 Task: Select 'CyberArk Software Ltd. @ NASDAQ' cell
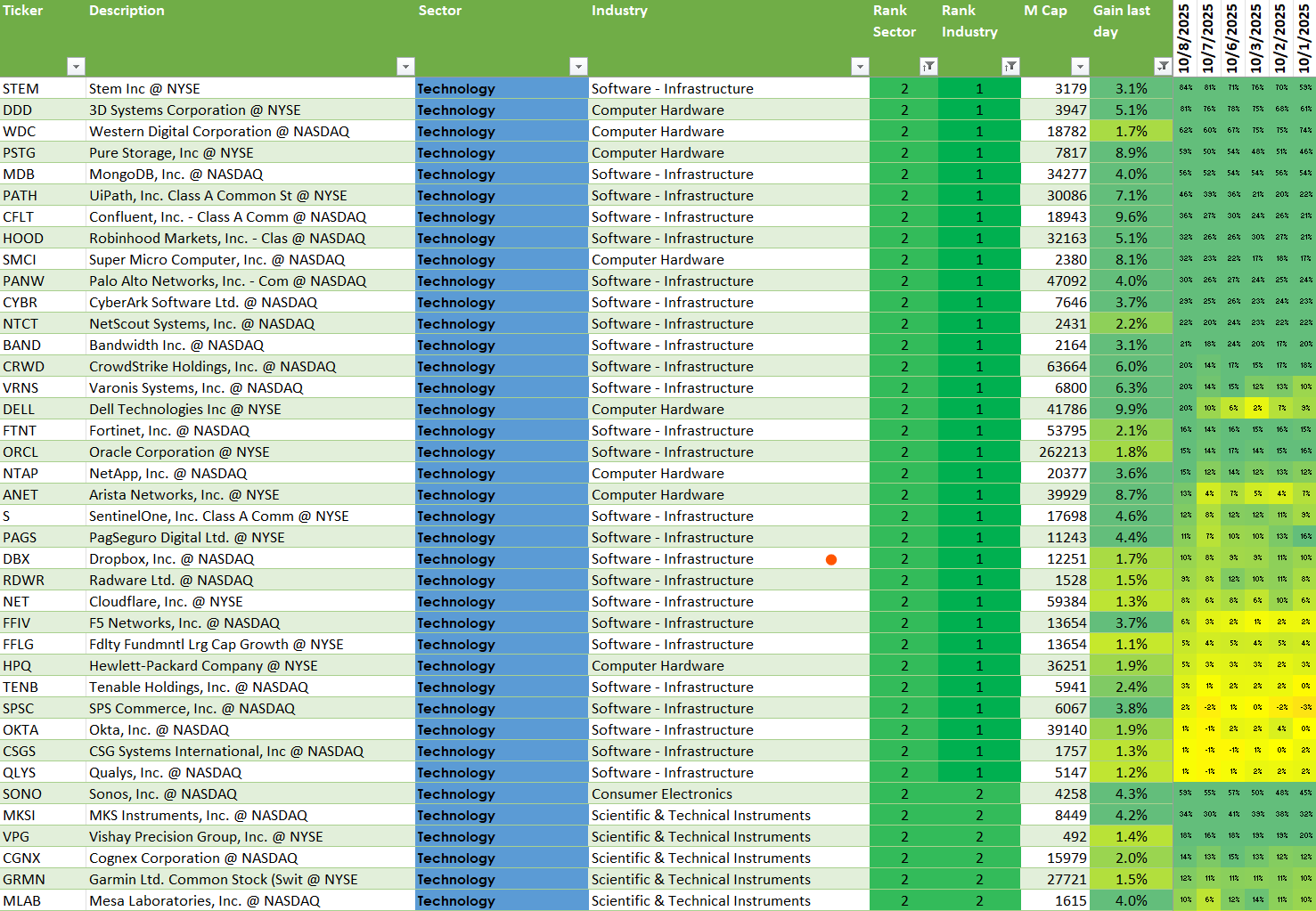[250, 302]
